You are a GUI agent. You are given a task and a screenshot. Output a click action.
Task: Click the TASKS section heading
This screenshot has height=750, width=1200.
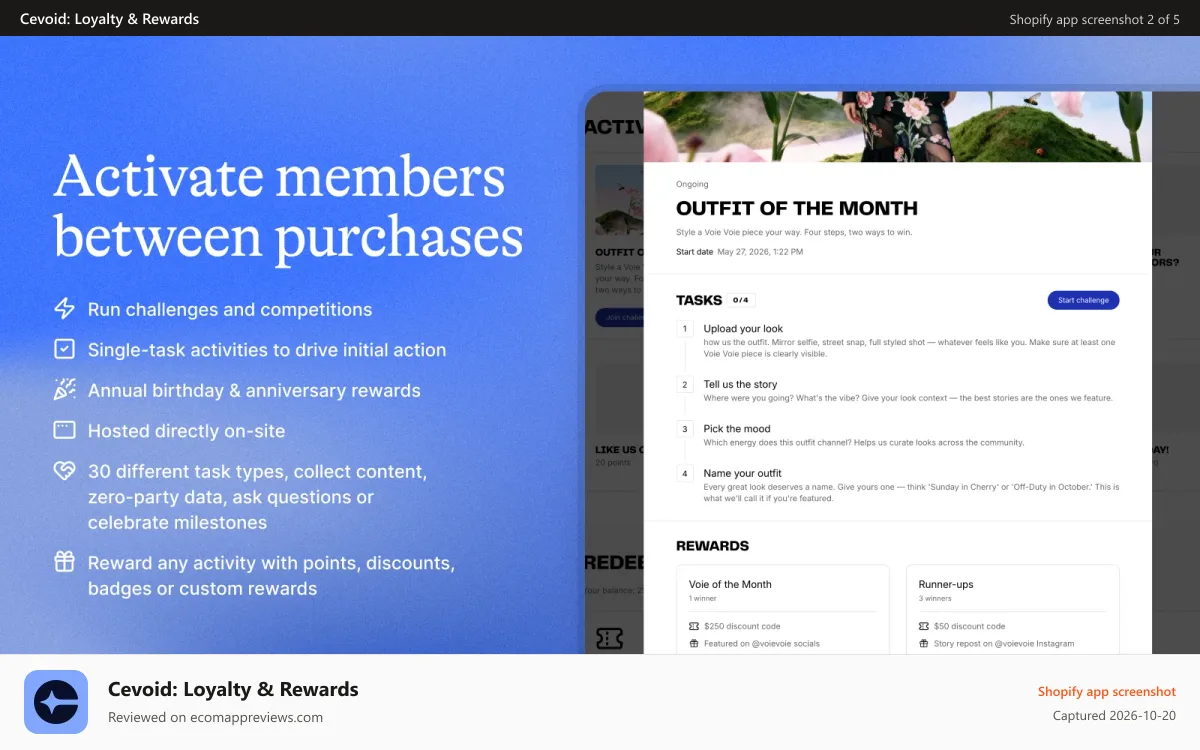[x=699, y=300]
